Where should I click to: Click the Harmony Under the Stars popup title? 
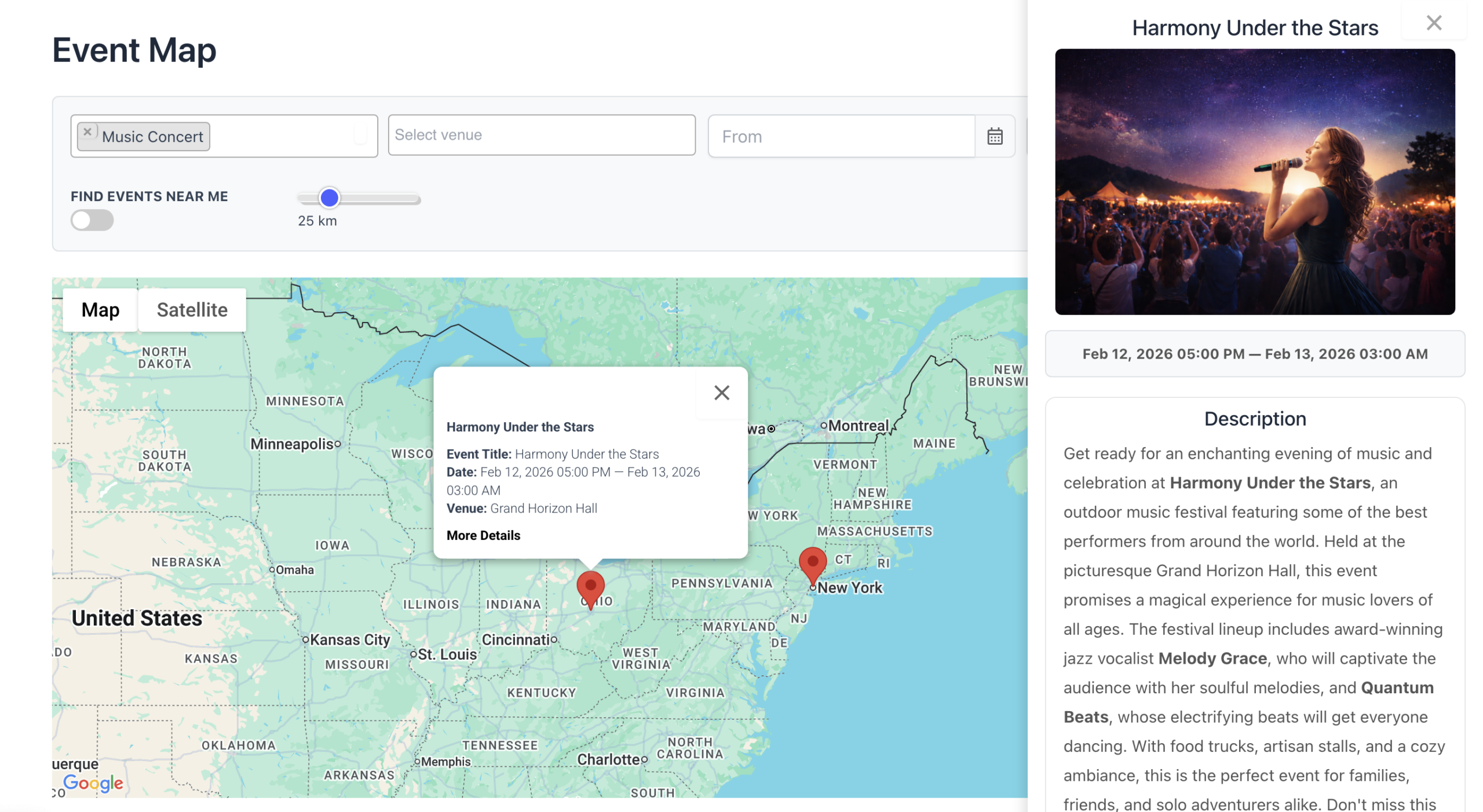click(520, 427)
